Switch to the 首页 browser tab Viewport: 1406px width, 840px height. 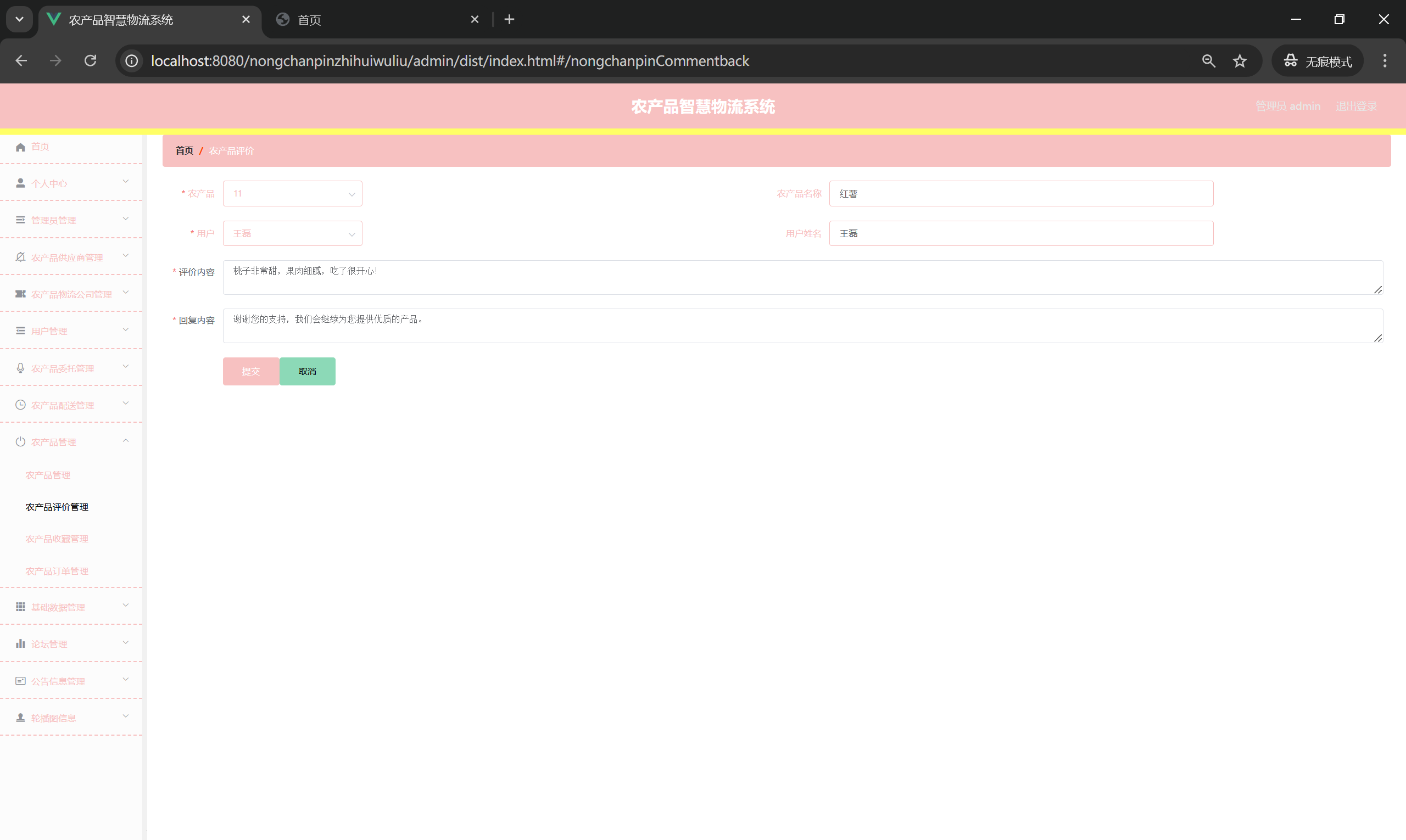[x=373, y=20]
